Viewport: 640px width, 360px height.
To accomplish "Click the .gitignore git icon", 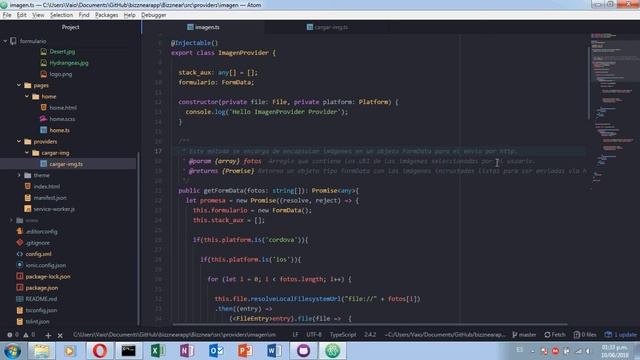I will tap(20, 242).
